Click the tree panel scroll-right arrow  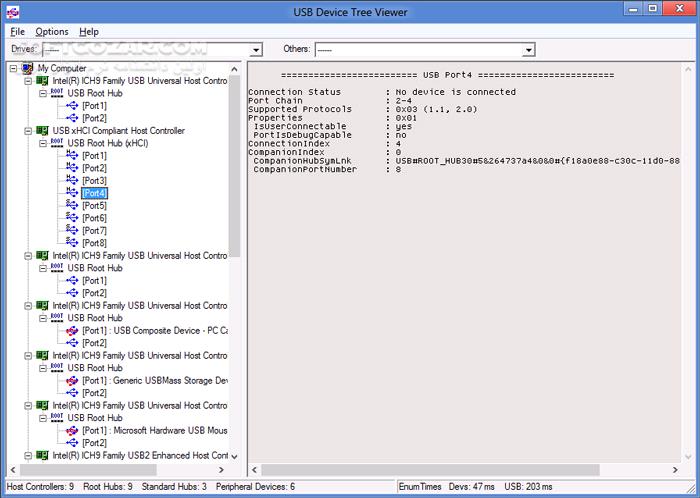coord(221,470)
